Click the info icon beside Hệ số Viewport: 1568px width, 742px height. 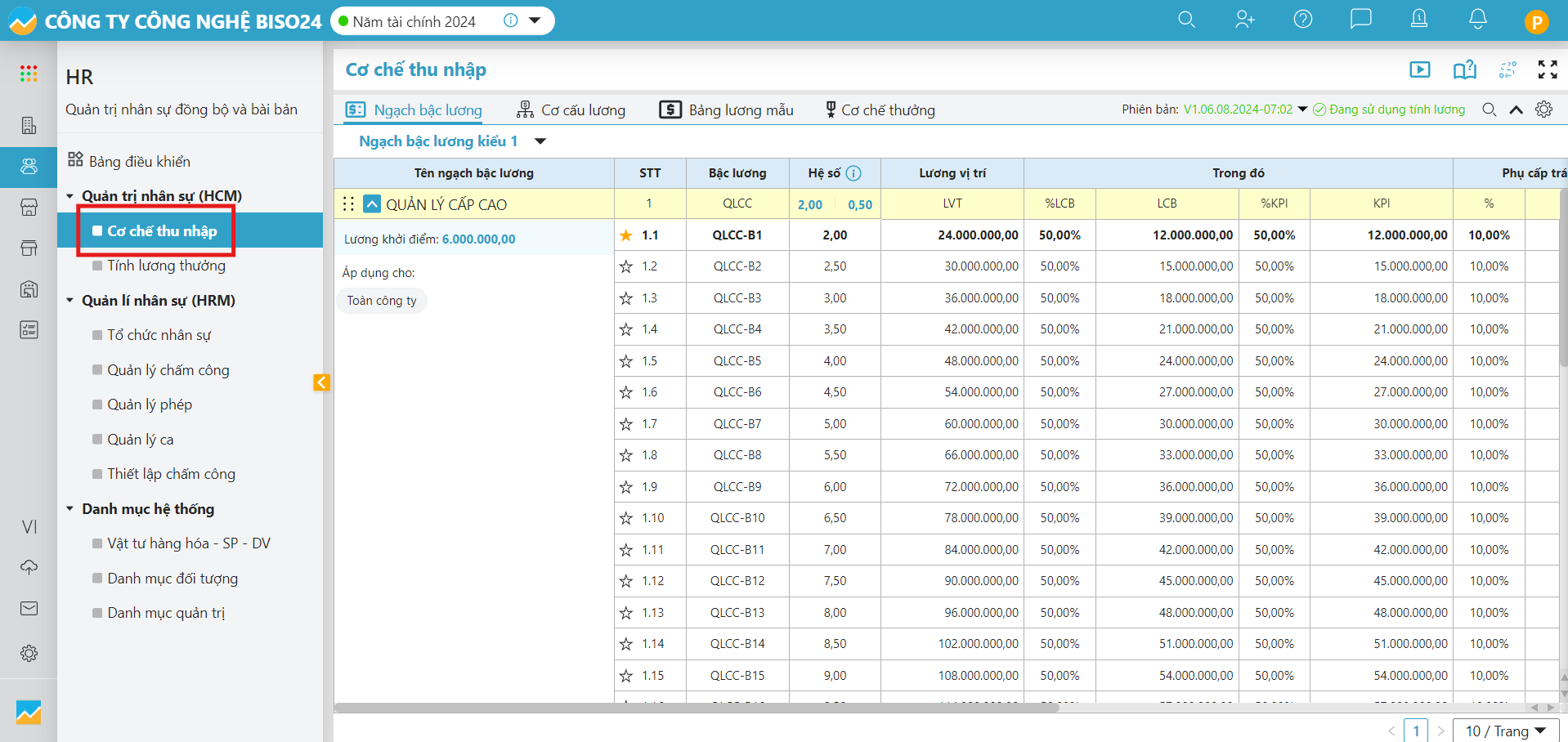(x=853, y=173)
